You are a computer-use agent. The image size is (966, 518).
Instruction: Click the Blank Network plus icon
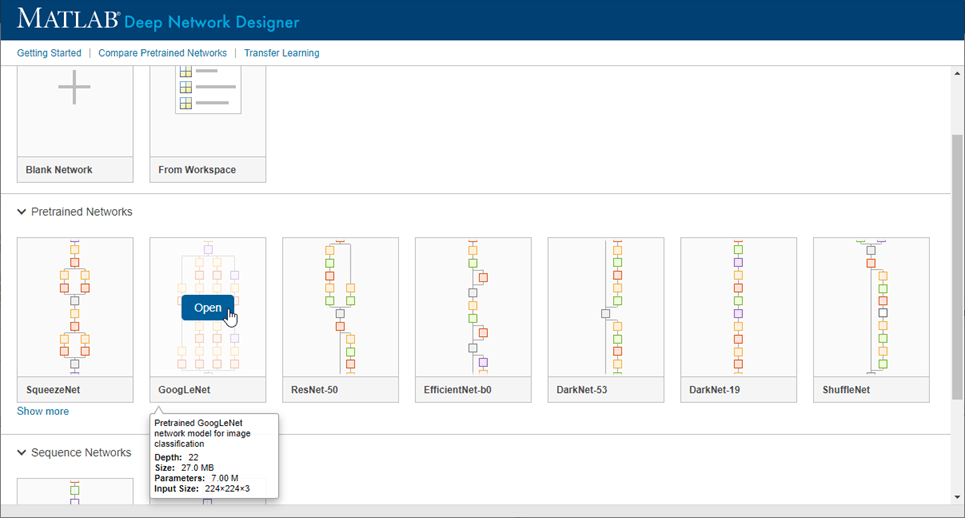coord(75,88)
